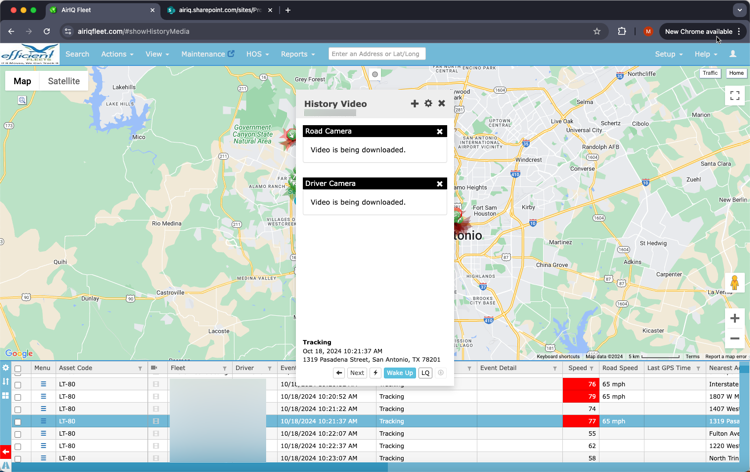750x472 pixels.
Task: Check the 10:21:37 AM row checkbox
Action: tap(18, 422)
